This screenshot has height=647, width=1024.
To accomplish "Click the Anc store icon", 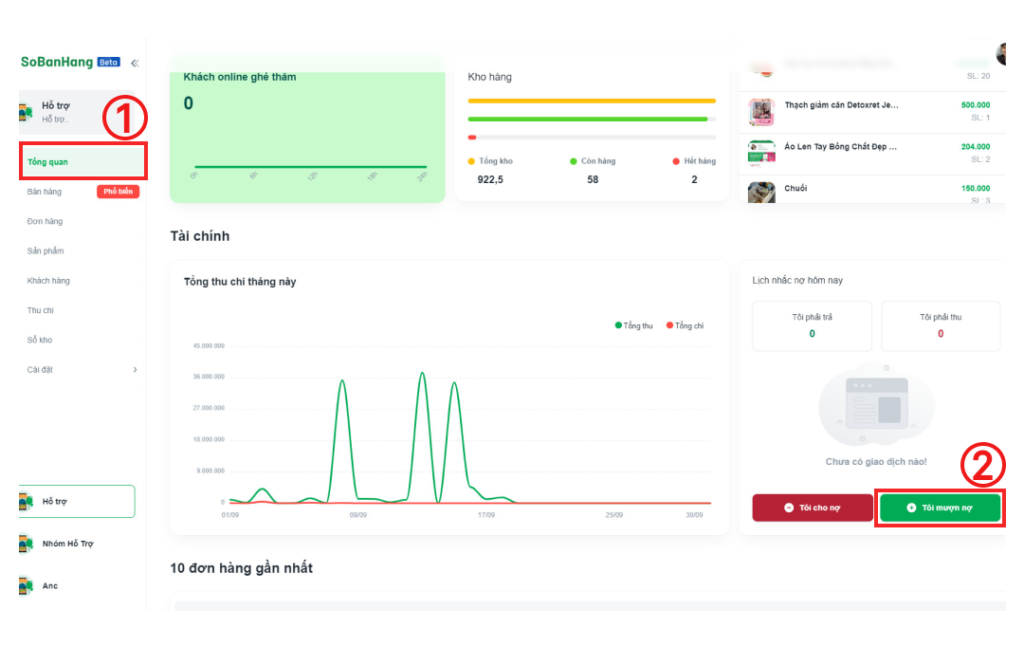I will (x=26, y=586).
